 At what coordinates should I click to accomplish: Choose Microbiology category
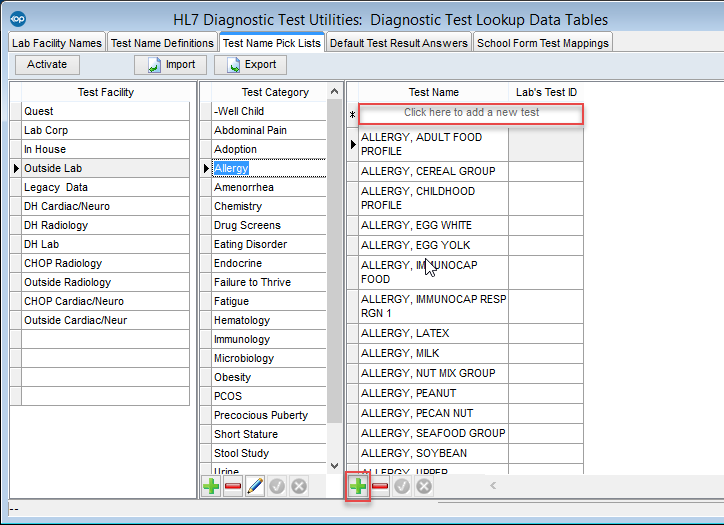(x=269, y=358)
